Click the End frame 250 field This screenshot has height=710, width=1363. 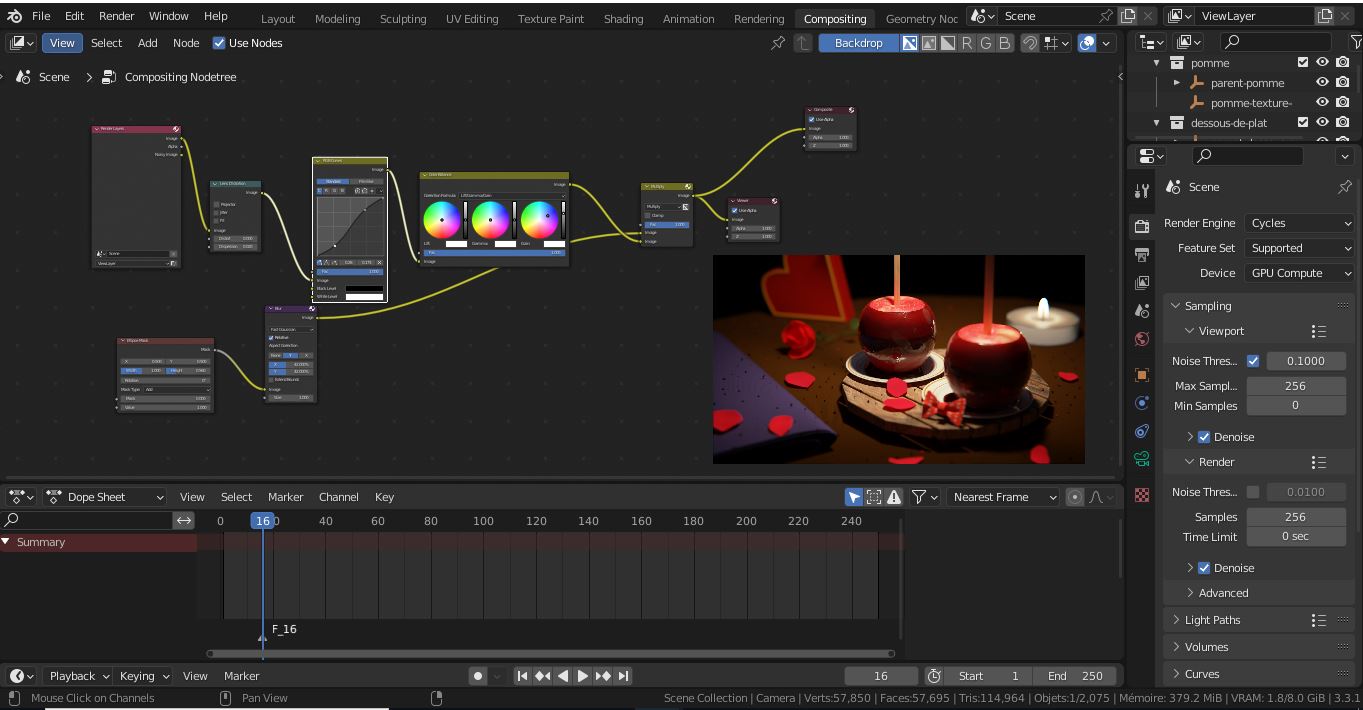point(1075,675)
